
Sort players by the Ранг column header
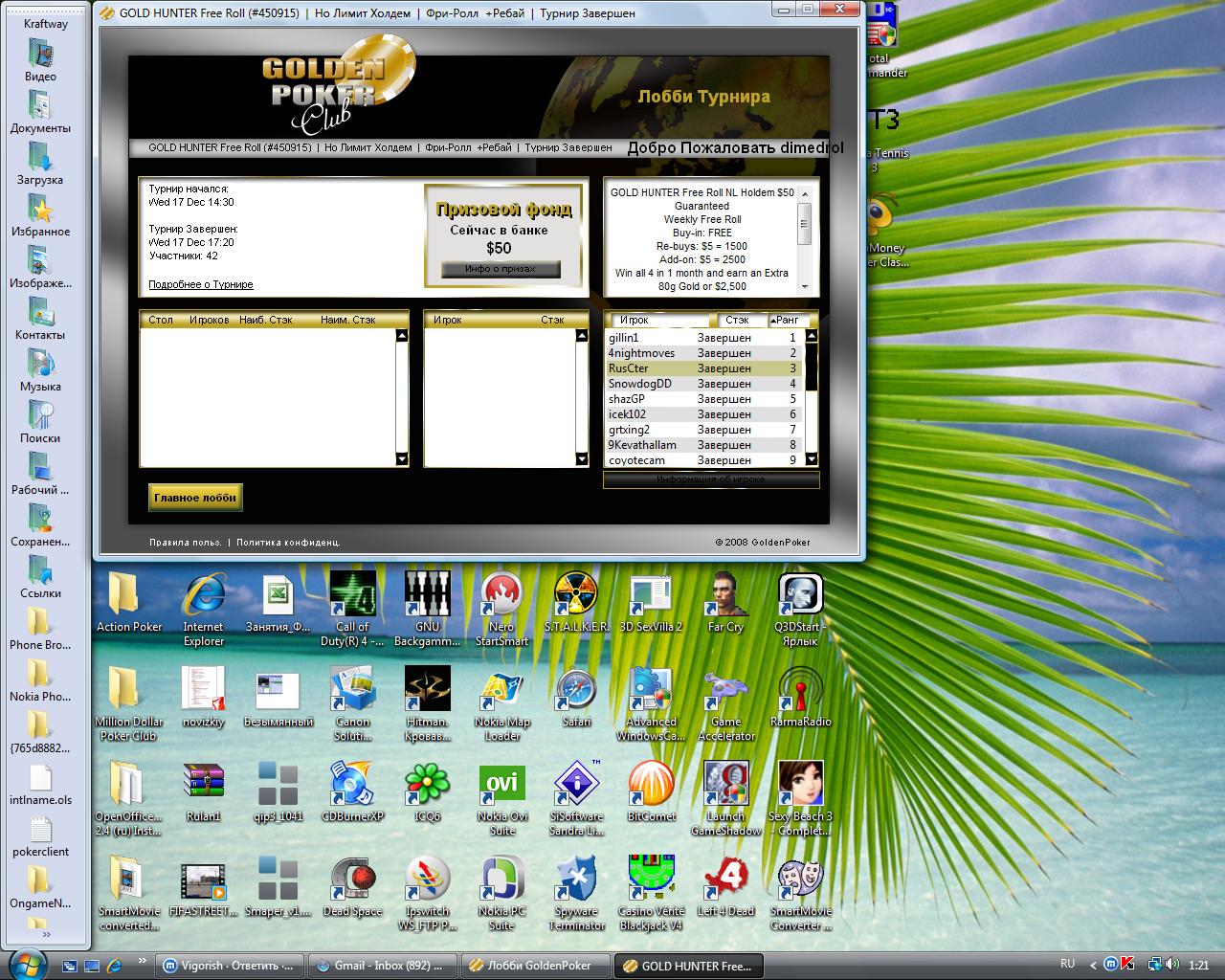788,321
